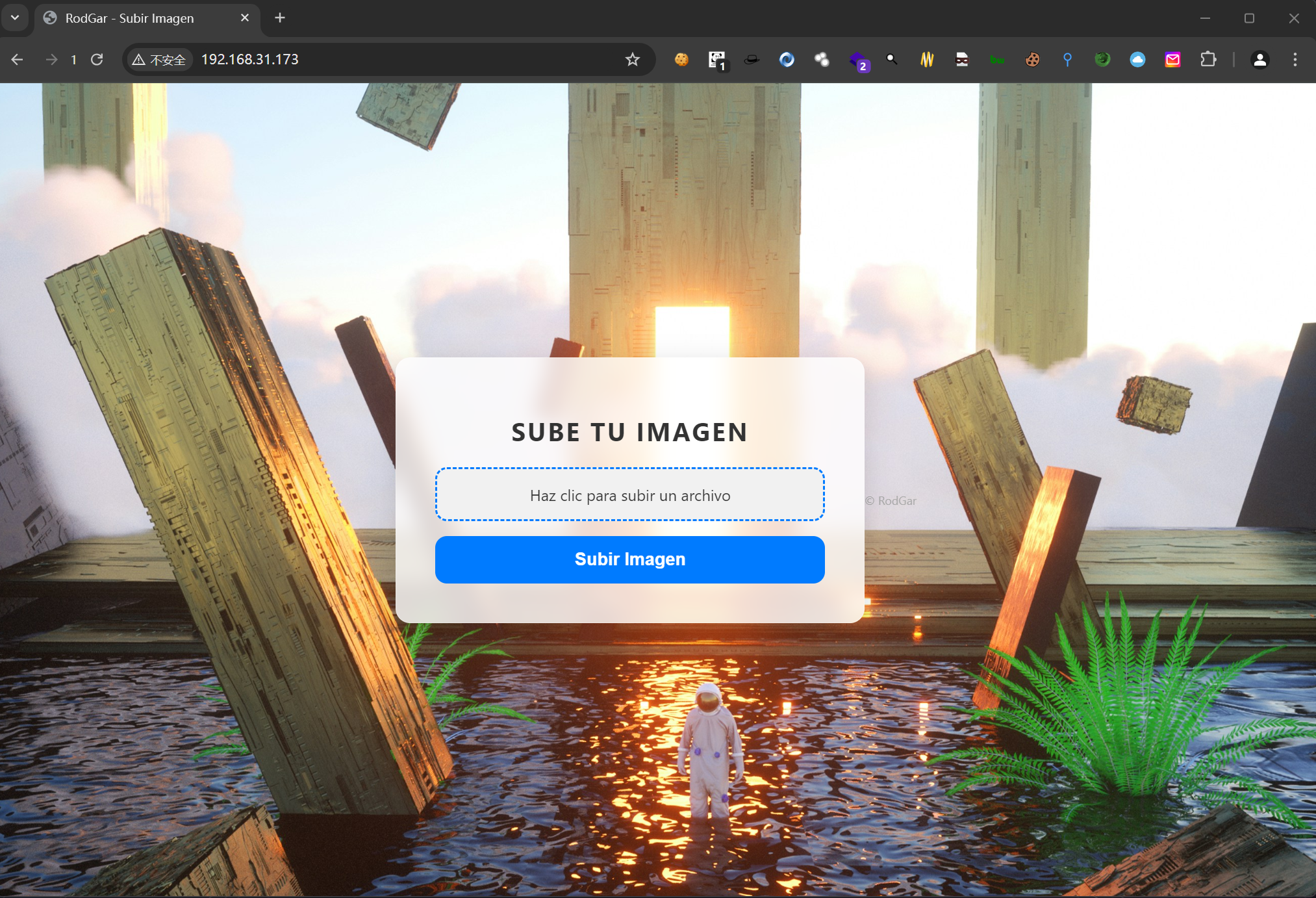
Task: Open the extensions puzzle piece menu
Action: [x=1208, y=60]
